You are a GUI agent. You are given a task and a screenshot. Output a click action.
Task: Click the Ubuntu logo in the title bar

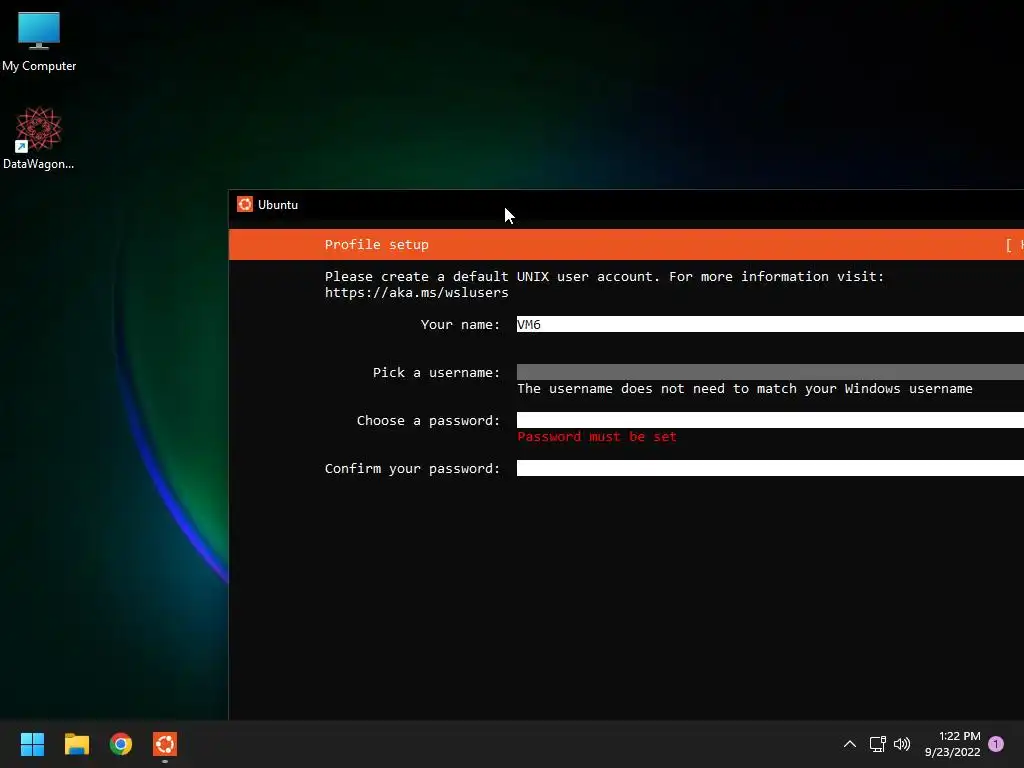[x=245, y=204]
